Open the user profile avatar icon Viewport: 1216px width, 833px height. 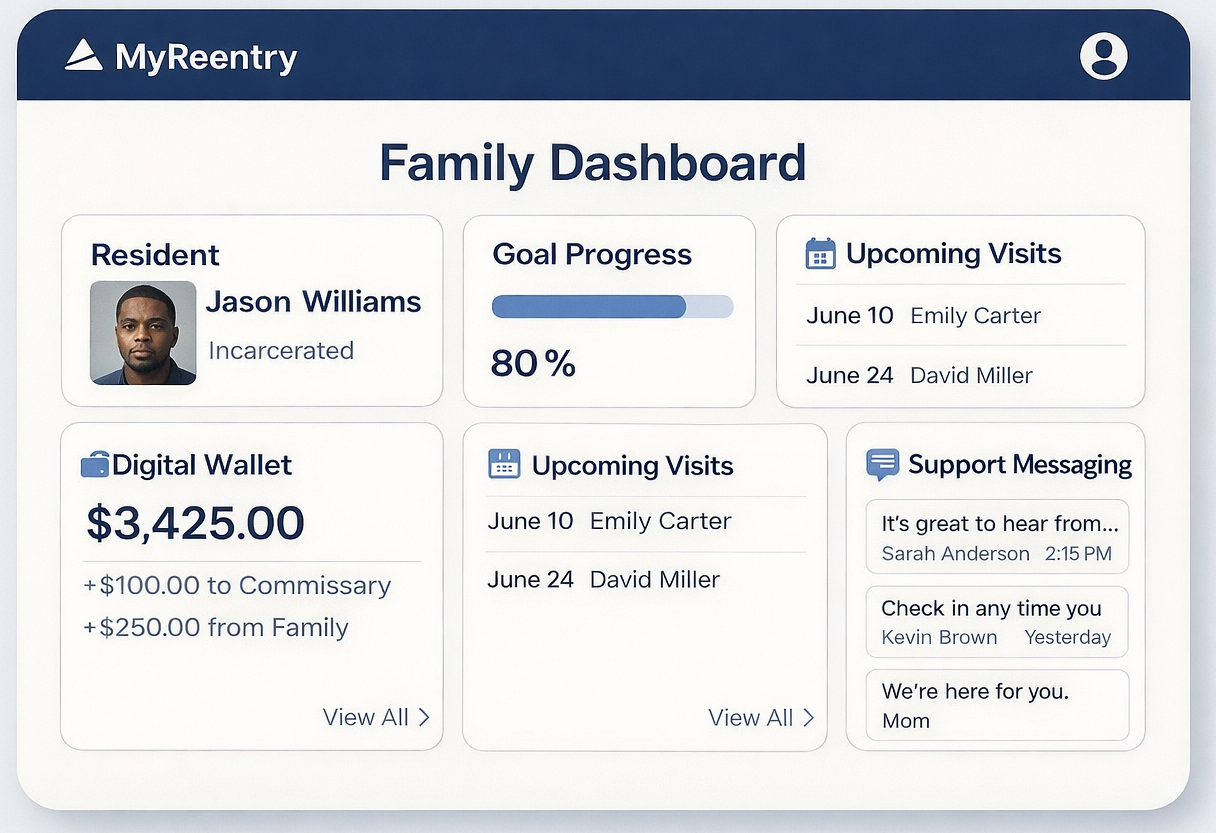click(1103, 56)
